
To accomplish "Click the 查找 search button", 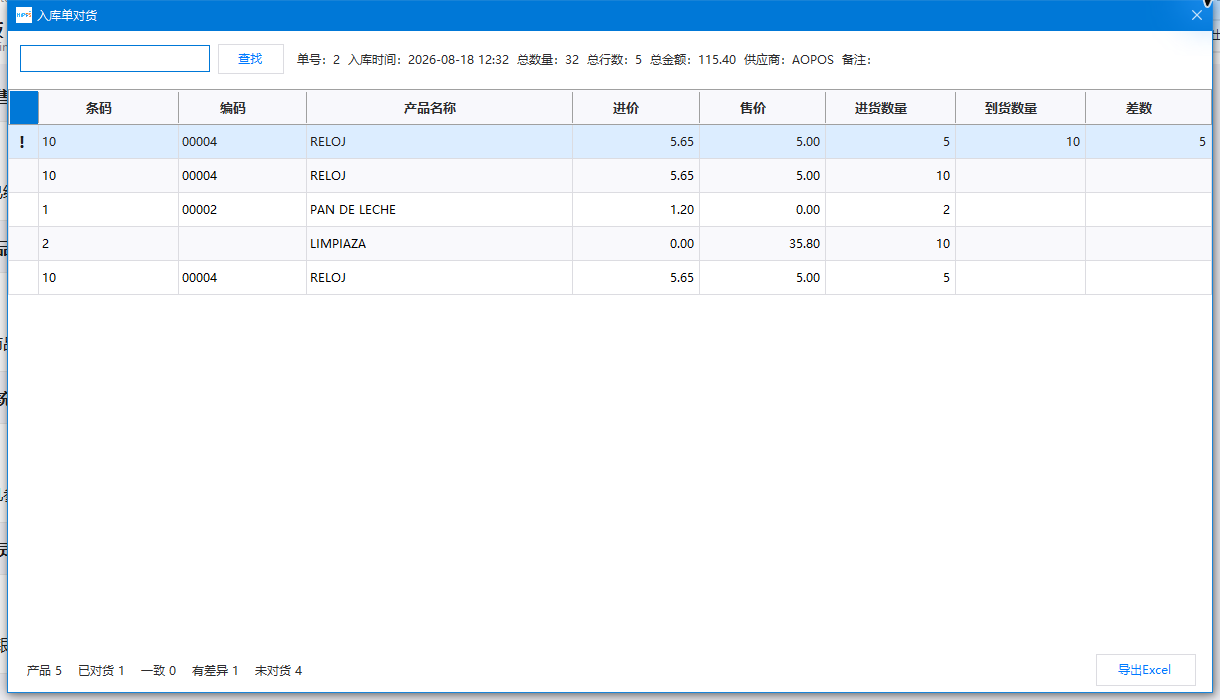I will pos(250,59).
